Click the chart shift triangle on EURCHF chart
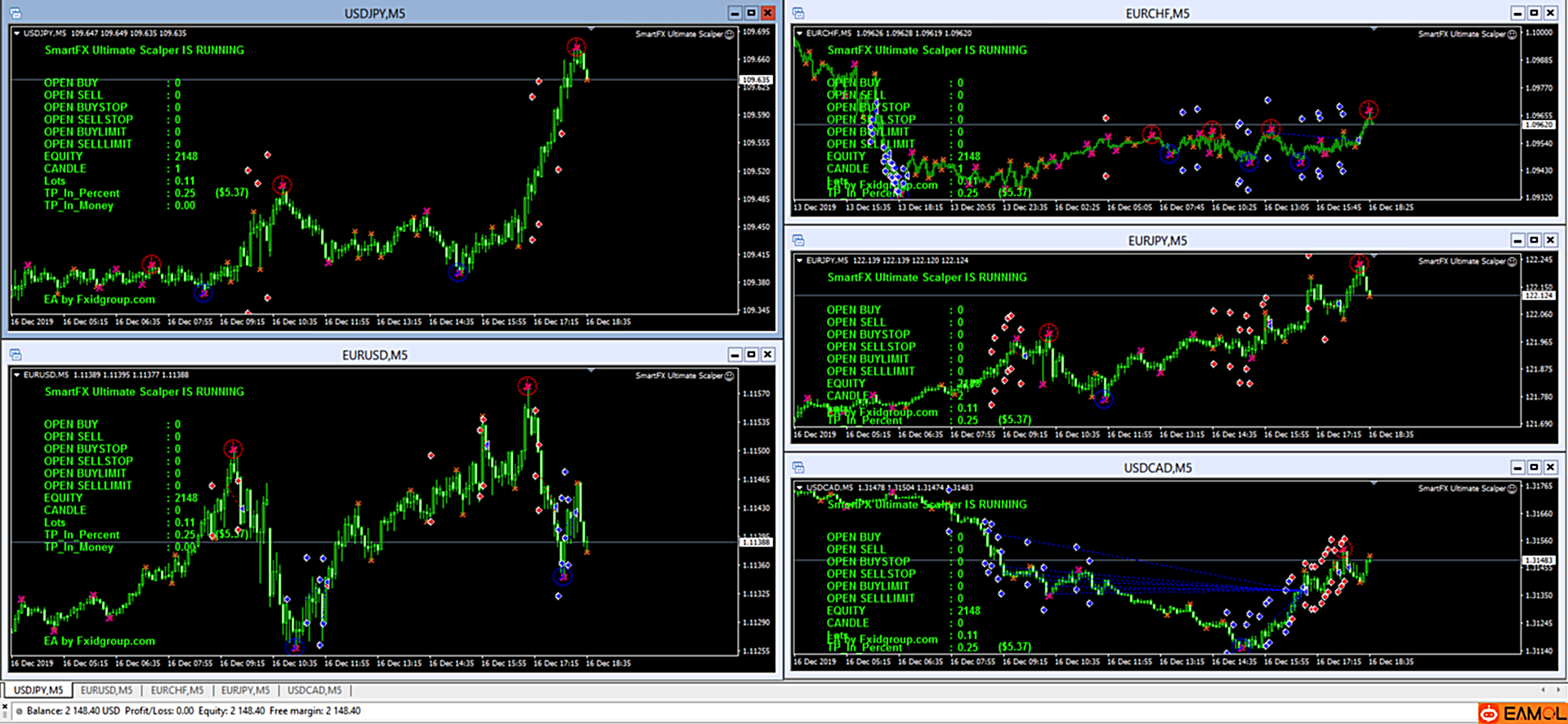 pyautogui.click(x=1374, y=29)
